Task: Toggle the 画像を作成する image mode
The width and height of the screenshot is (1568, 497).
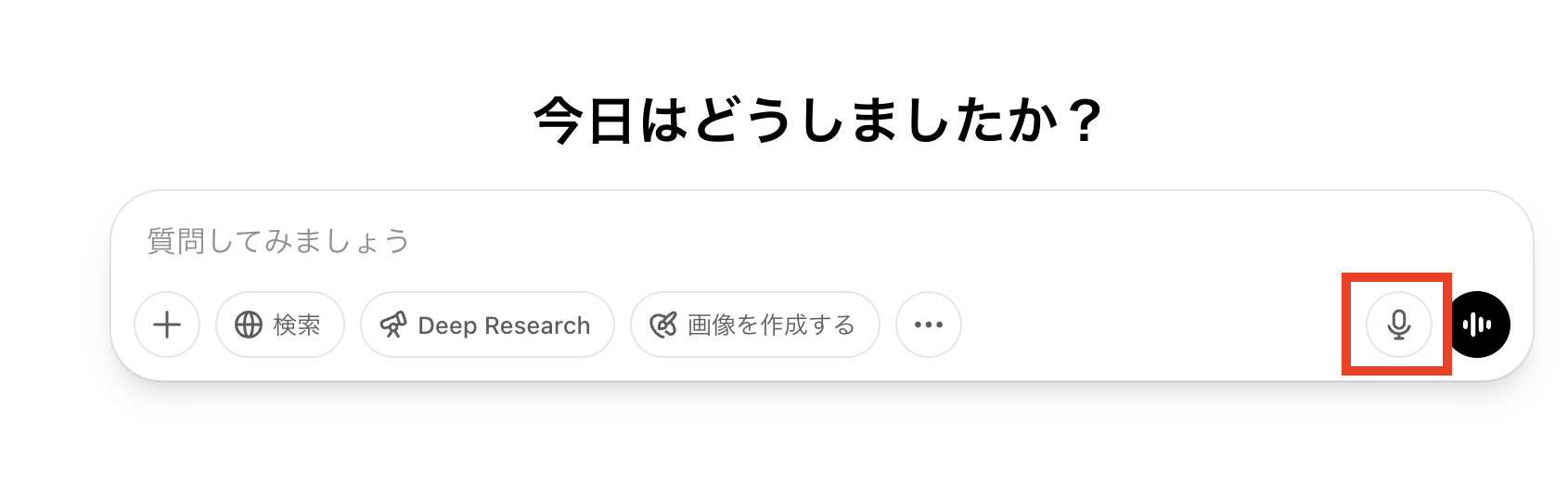Action: click(x=754, y=325)
